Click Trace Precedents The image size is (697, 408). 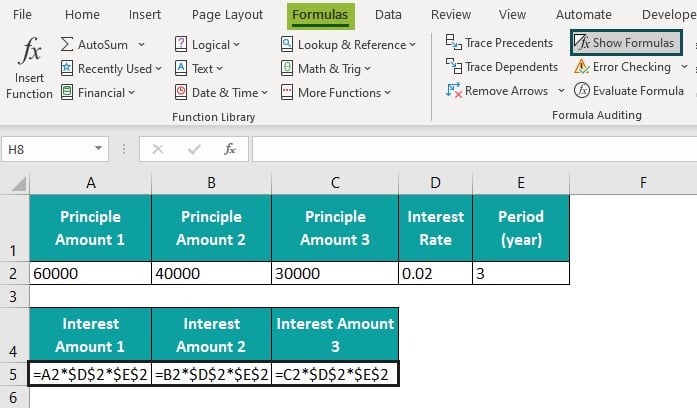tap(499, 43)
